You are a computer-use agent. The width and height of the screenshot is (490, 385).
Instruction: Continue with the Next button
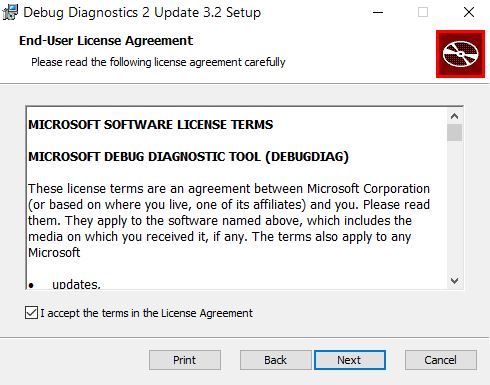tap(349, 360)
